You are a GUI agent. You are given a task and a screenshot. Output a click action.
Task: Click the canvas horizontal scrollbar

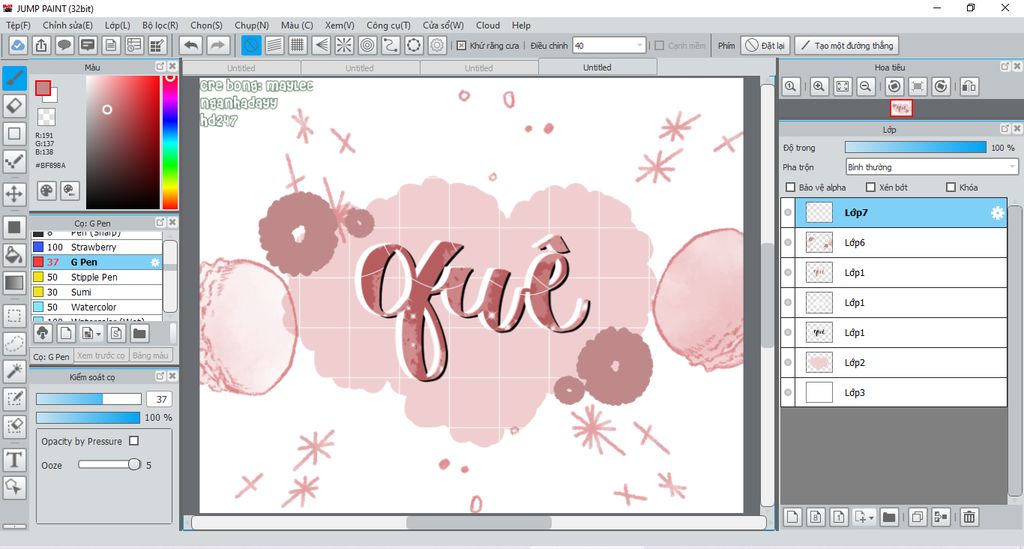(x=478, y=522)
